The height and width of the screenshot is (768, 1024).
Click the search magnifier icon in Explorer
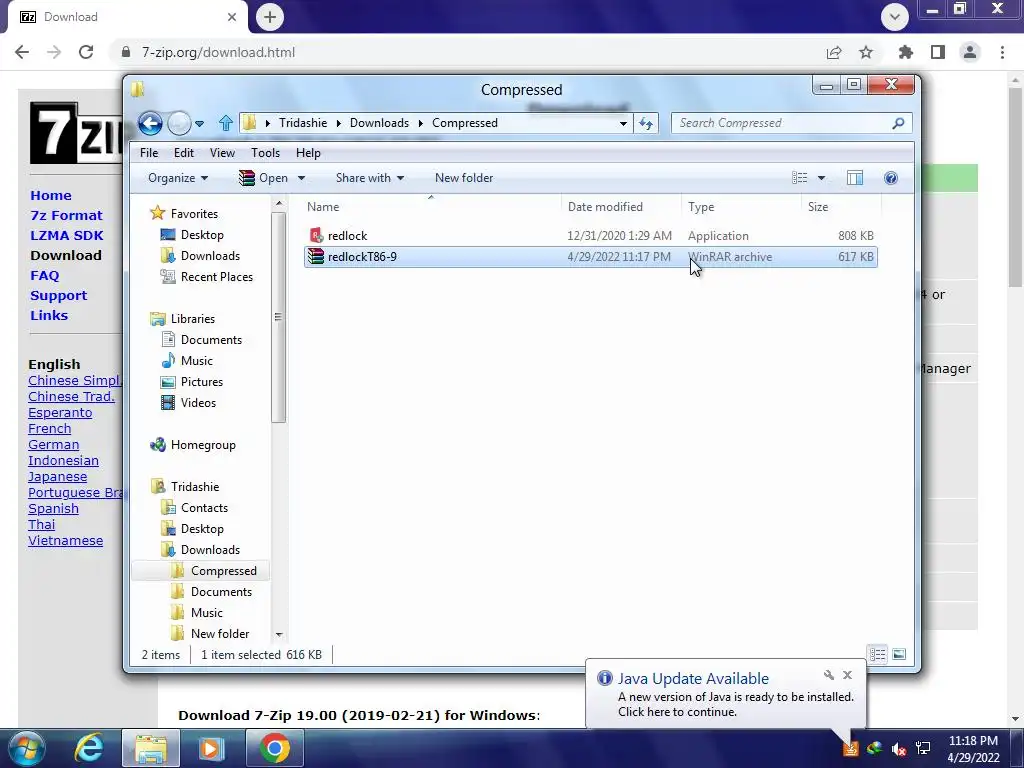pos(898,123)
